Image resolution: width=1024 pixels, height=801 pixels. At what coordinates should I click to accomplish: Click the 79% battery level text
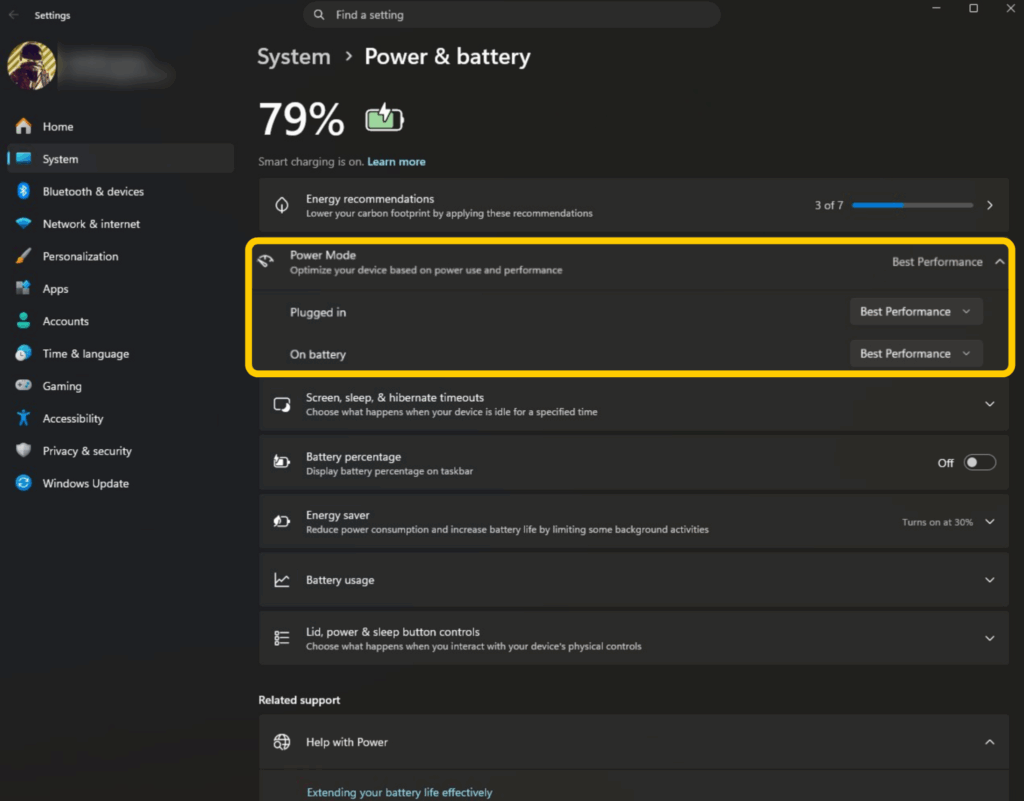(x=301, y=119)
